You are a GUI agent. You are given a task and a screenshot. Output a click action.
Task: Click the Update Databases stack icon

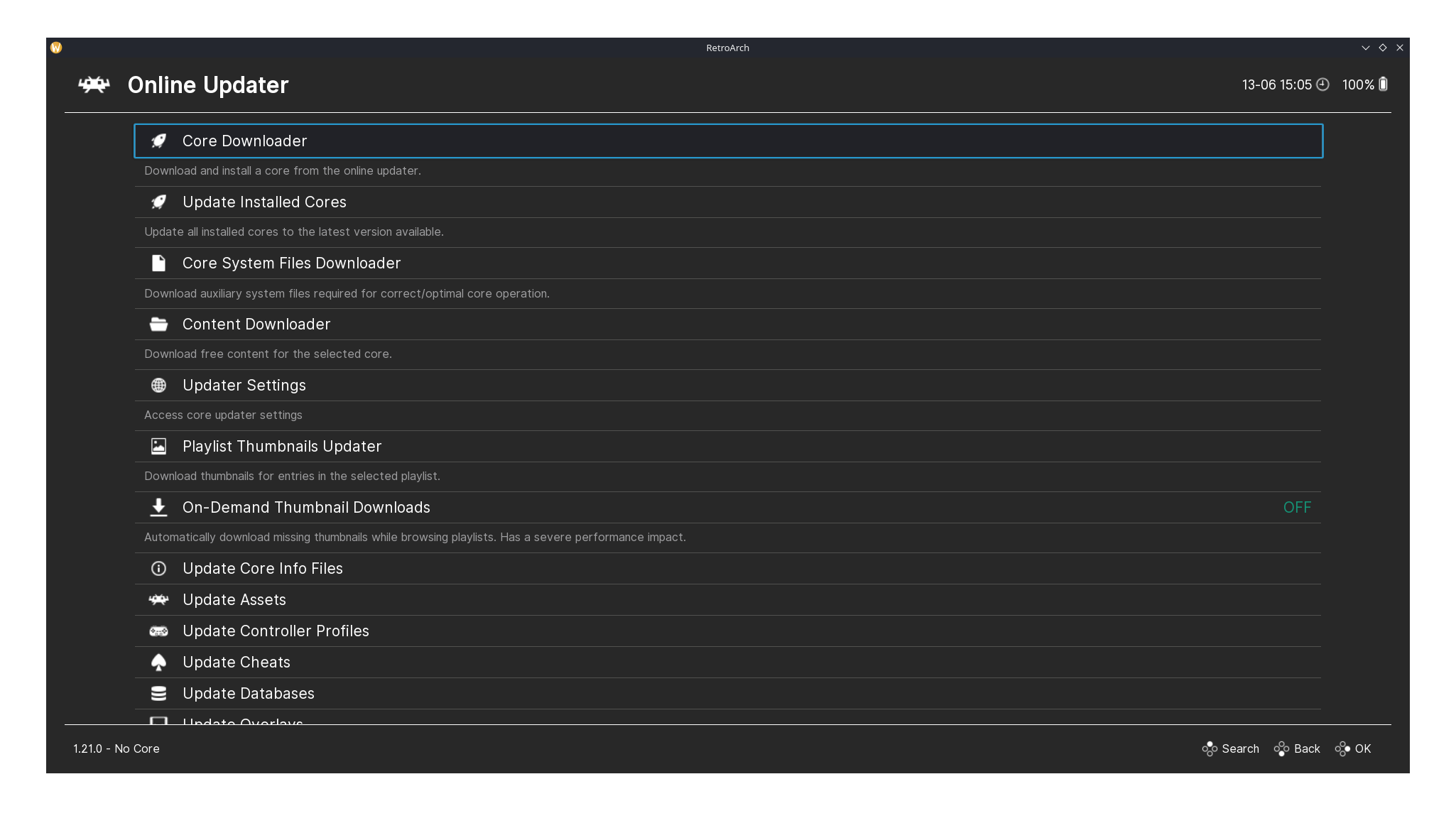[158, 693]
